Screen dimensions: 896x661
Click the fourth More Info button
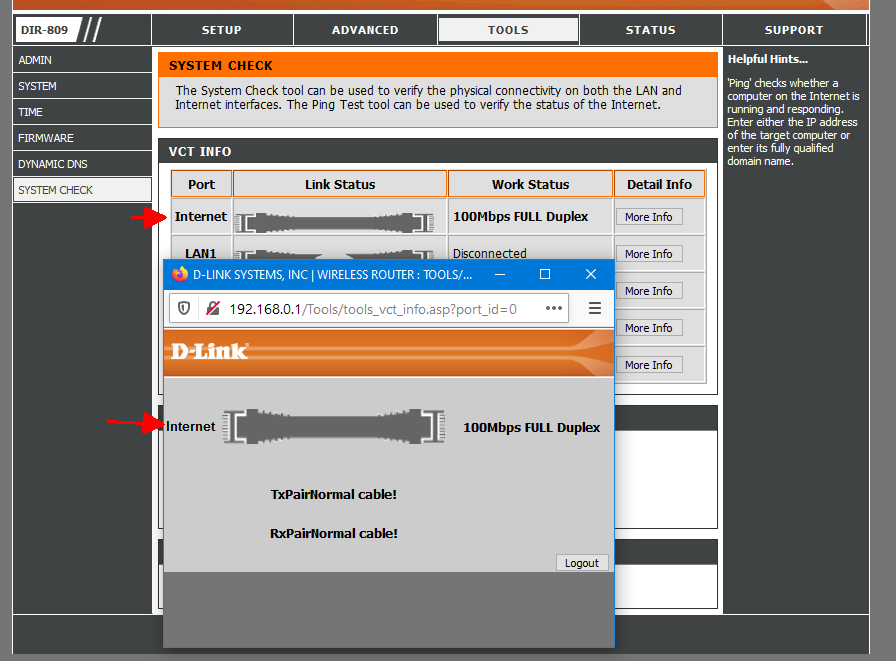coord(649,328)
